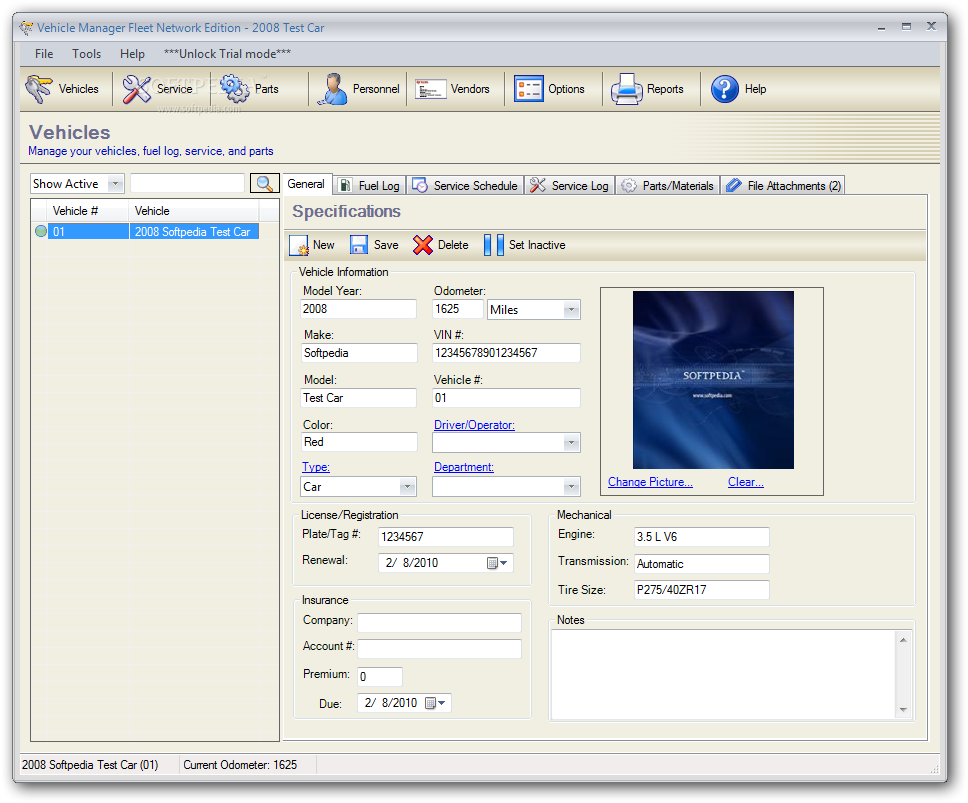Click the New vehicle icon
968x803 pixels.
pos(299,245)
